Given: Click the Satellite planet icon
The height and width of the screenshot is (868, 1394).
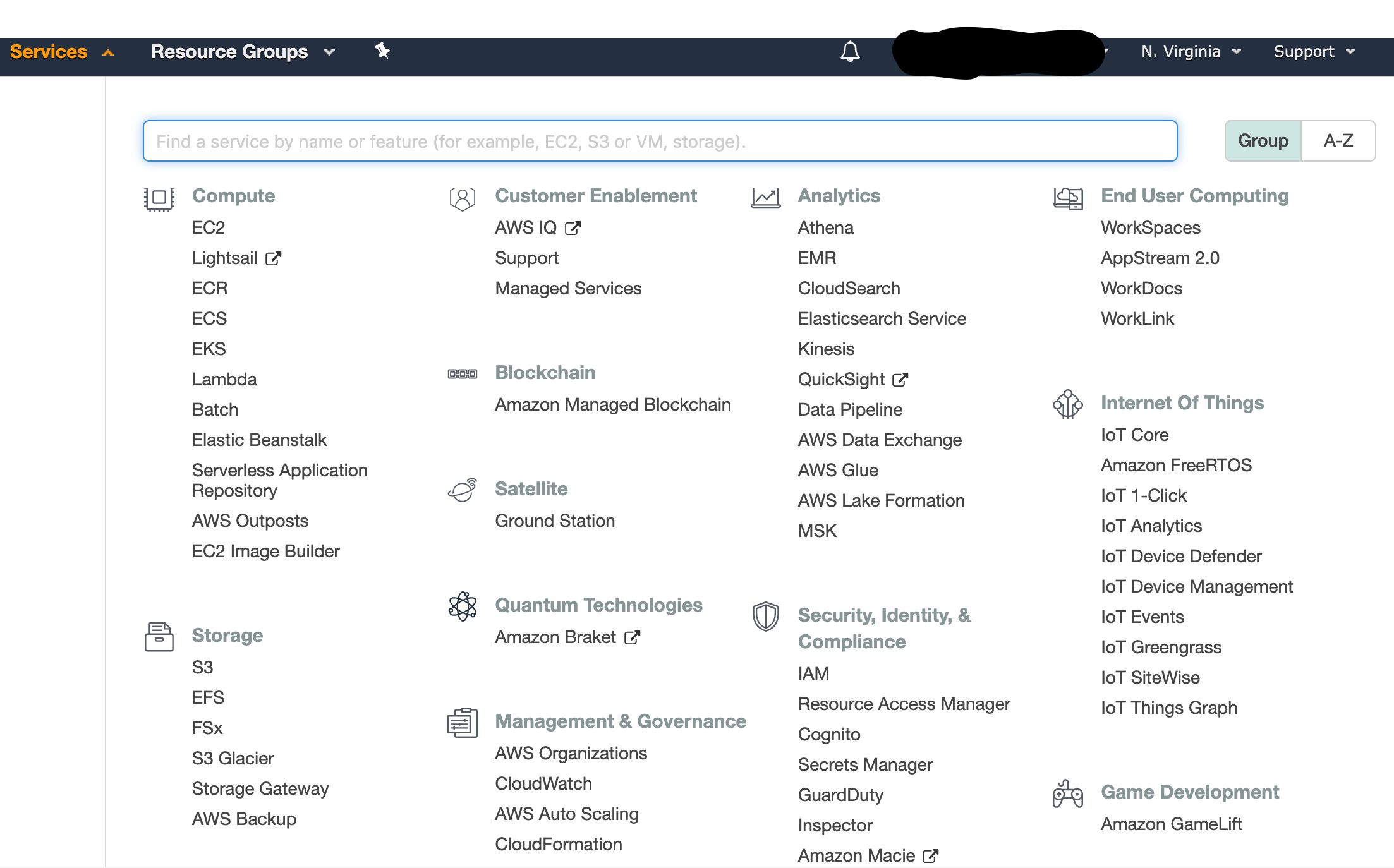Looking at the screenshot, I should click(463, 490).
